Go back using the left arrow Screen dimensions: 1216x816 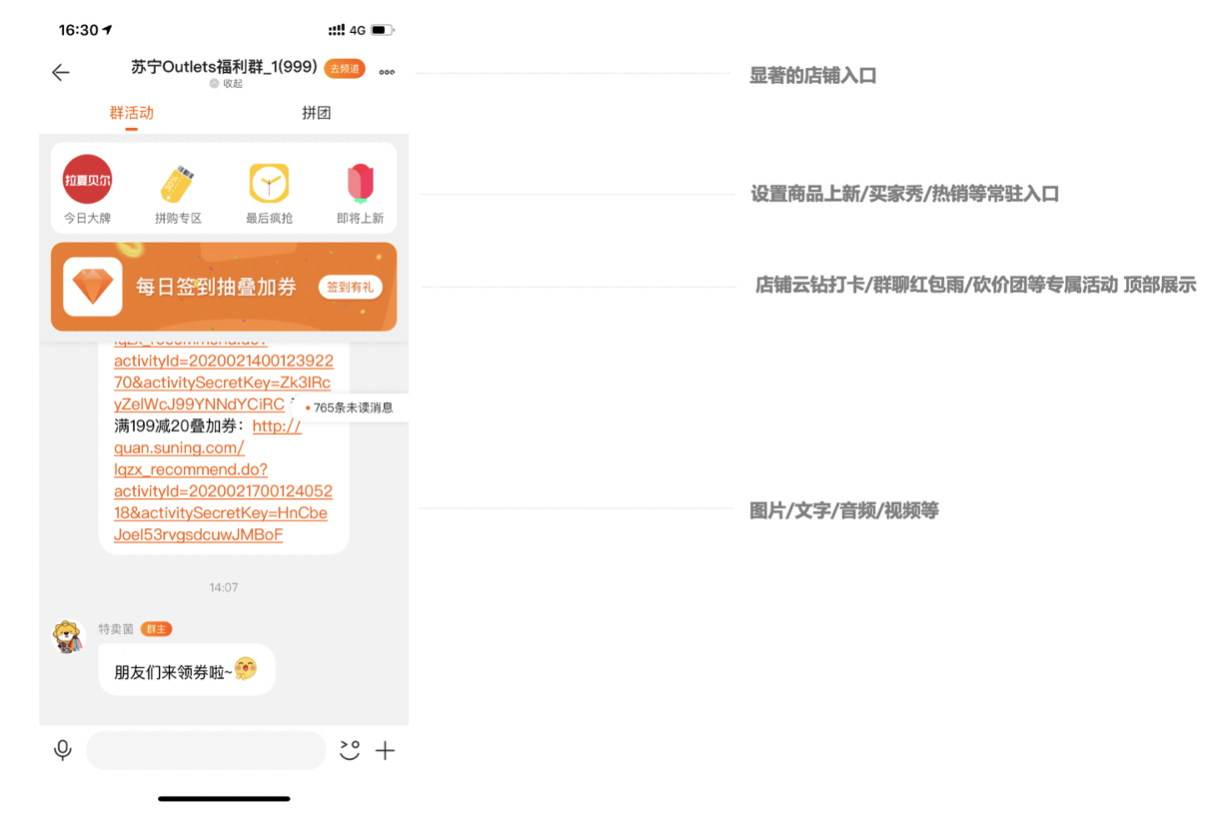61,72
